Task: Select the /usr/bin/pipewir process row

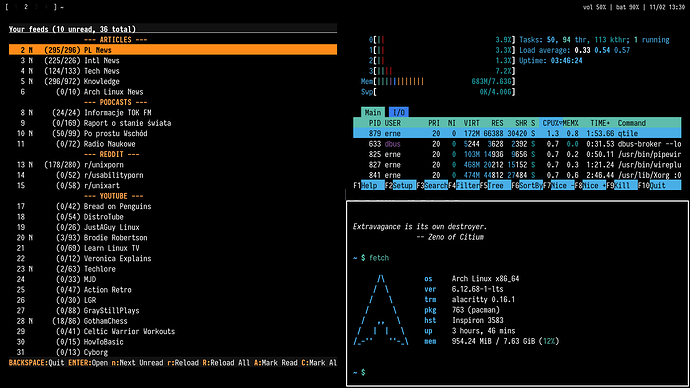Action: click(x=517, y=154)
